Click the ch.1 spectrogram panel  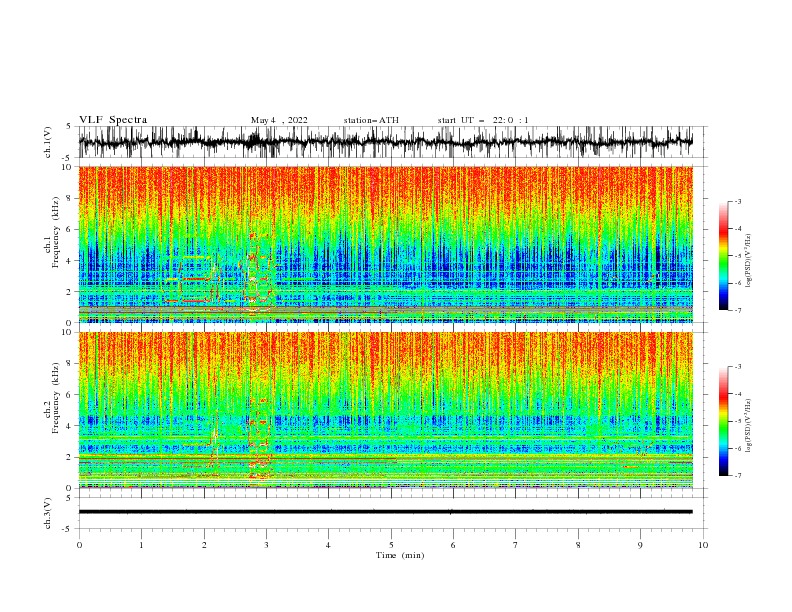(x=385, y=244)
